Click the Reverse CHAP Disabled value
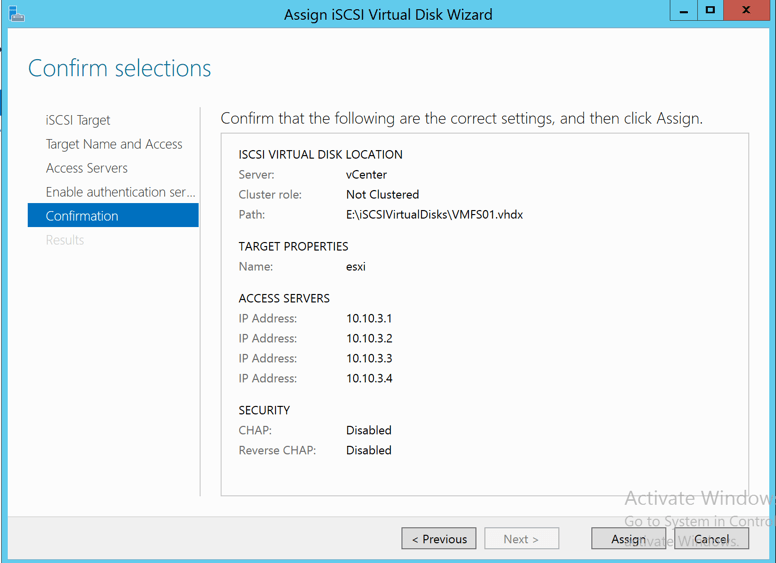Image resolution: width=776 pixels, height=563 pixels. point(368,451)
